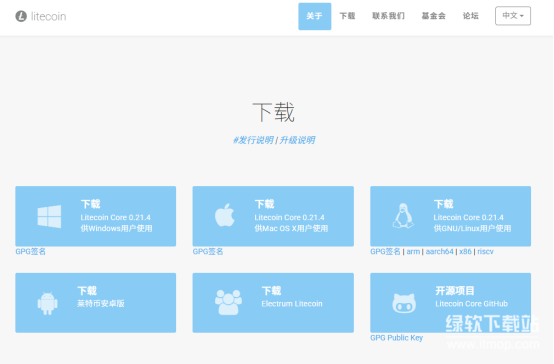Image resolution: width=554 pixels, height=364 pixels.
Task: Go to the 基金会 navigation item
Action: [x=434, y=16]
